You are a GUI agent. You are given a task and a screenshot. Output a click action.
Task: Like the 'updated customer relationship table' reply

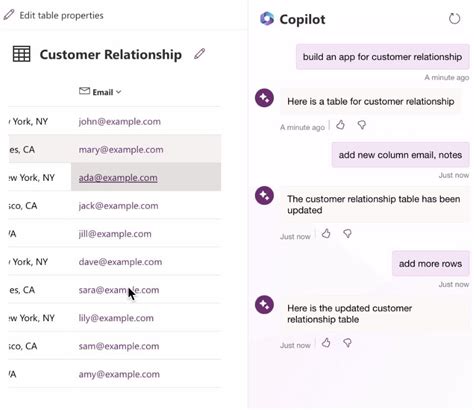(x=326, y=343)
